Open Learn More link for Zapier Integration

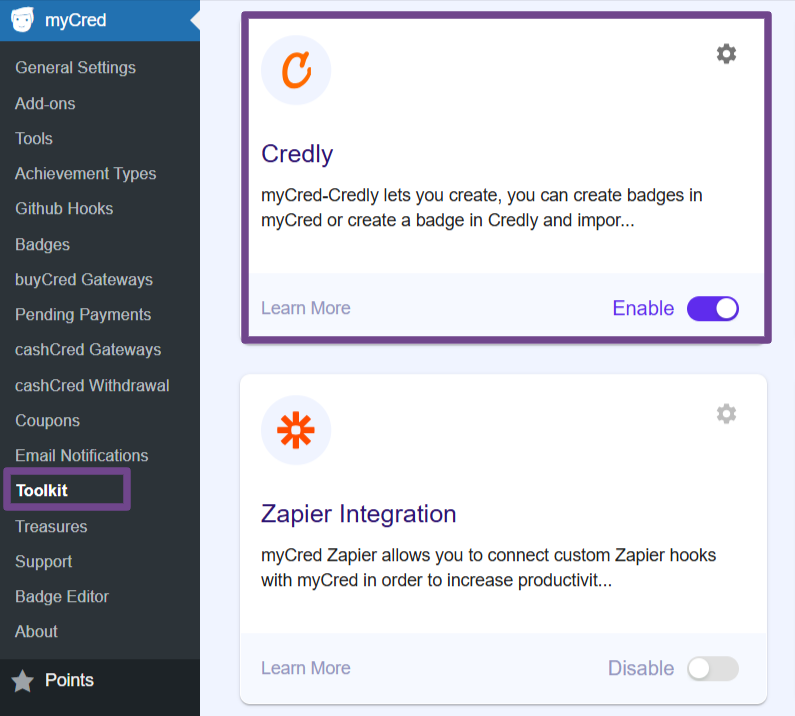[305, 668]
